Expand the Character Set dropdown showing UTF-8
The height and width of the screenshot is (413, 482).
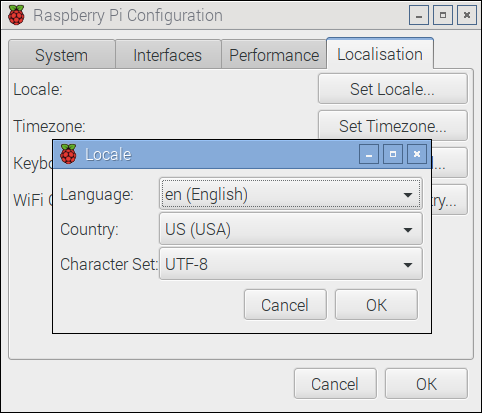tap(291, 264)
